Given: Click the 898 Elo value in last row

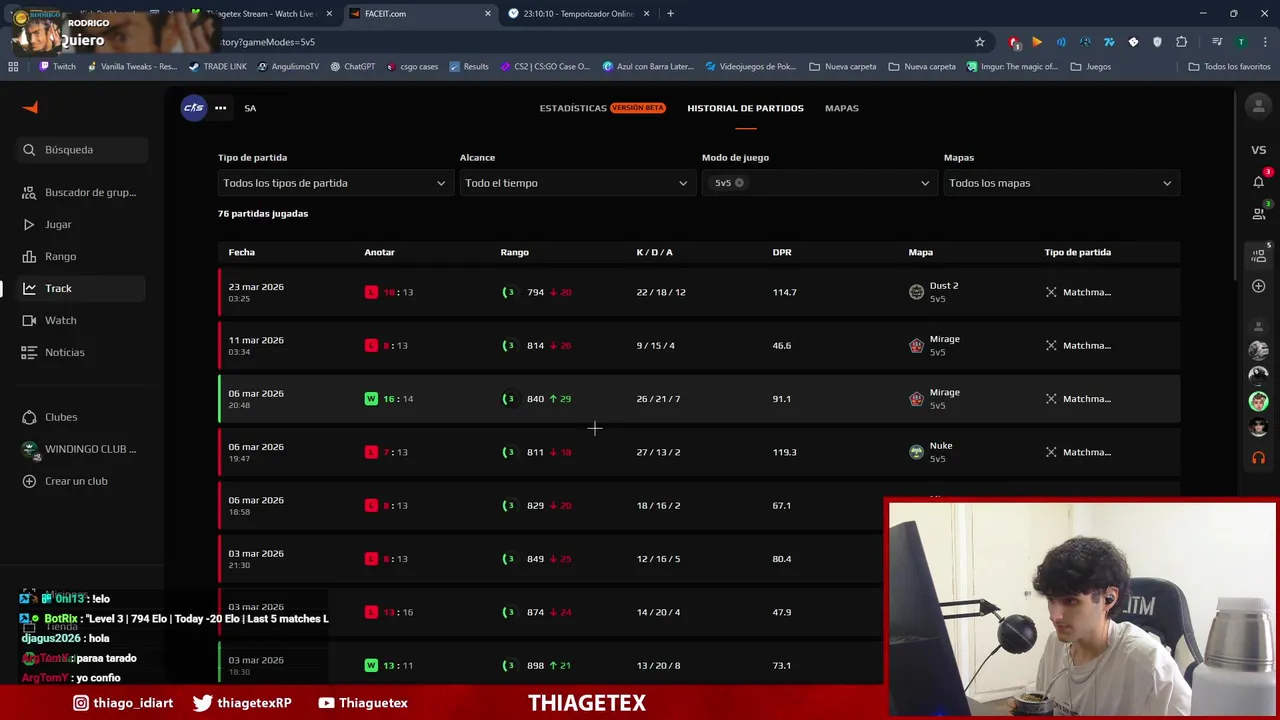Looking at the screenshot, I should click(536, 665).
